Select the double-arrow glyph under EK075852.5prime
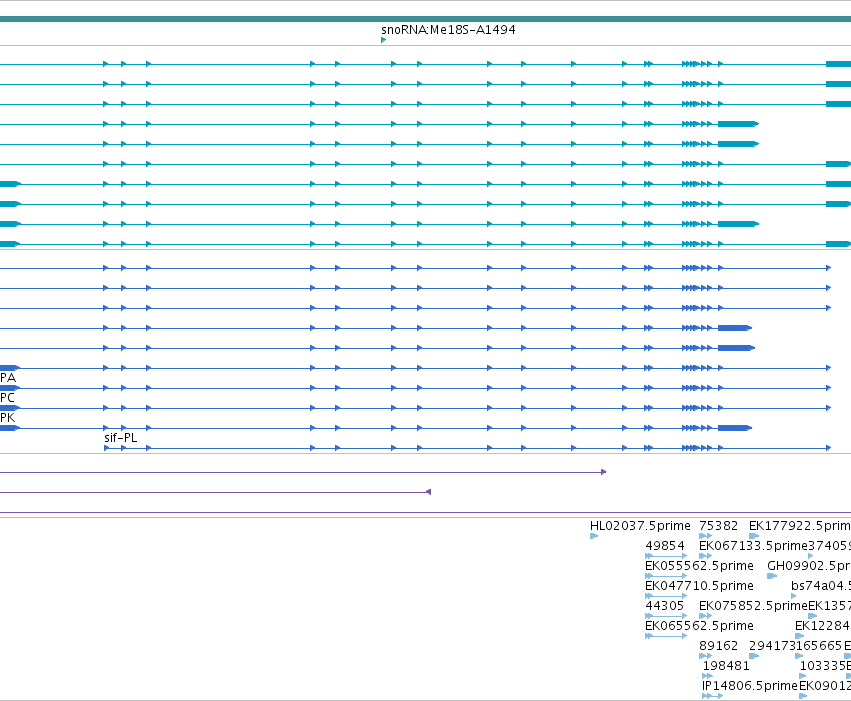Viewport: 851px width, 701px height. (x=706, y=616)
